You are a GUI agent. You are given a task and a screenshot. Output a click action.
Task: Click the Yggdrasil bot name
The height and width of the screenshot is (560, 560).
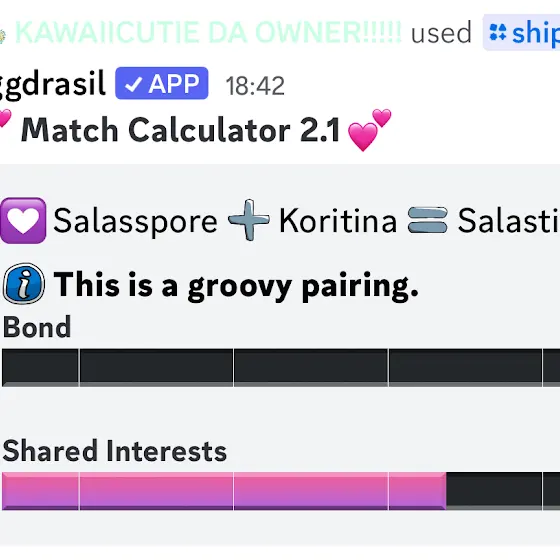pyautogui.click(x=52, y=84)
